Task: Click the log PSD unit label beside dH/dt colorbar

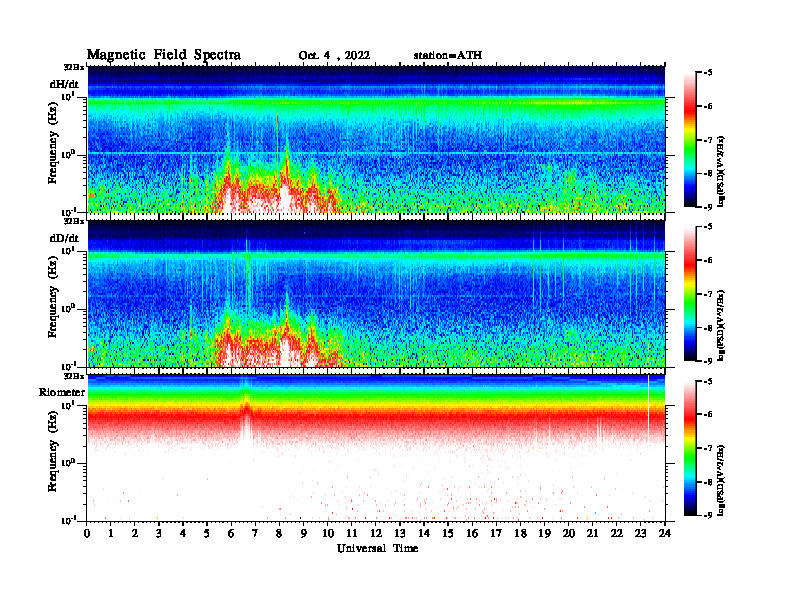Action: click(721, 171)
